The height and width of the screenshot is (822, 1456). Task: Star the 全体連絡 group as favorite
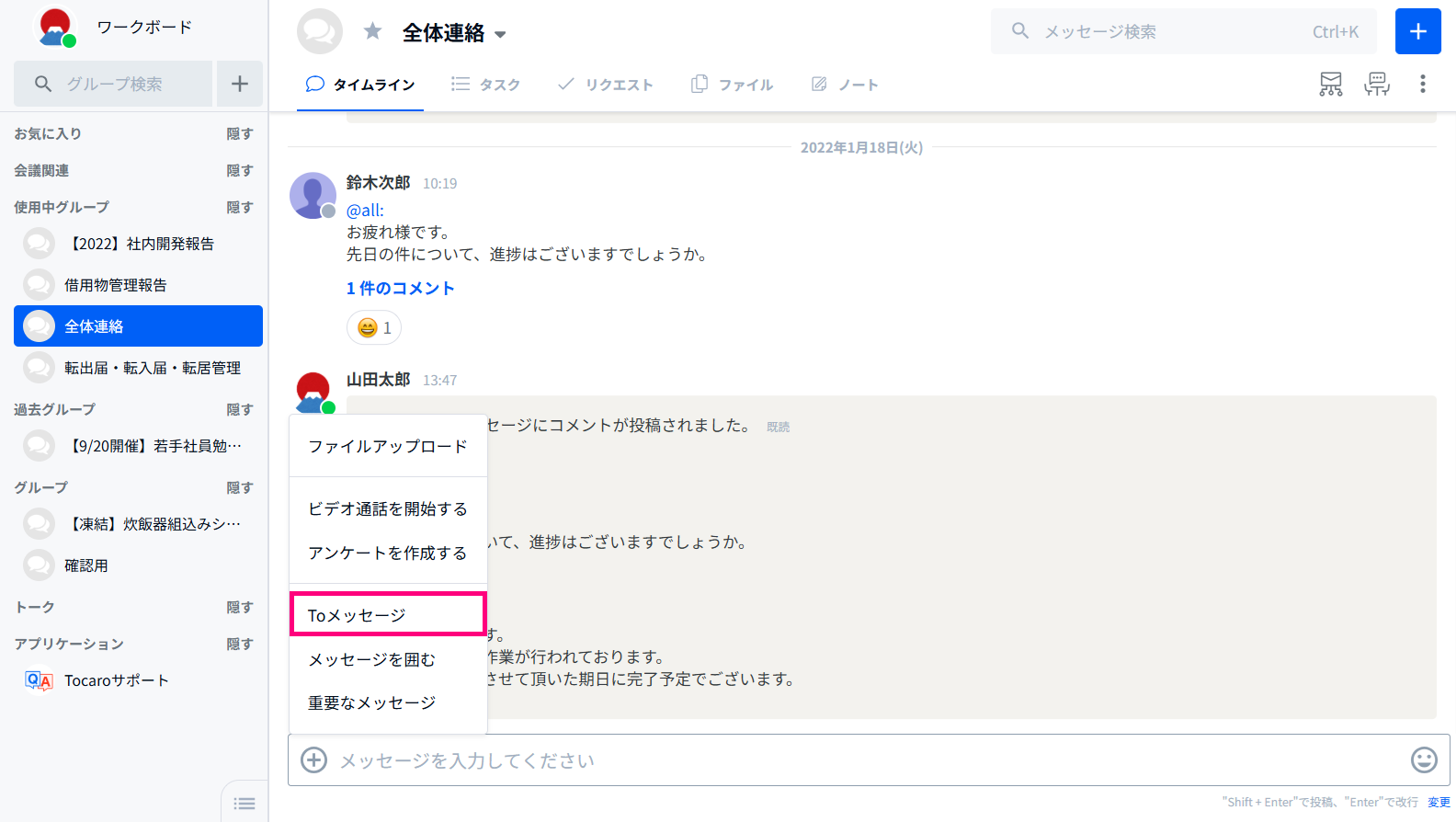click(x=372, y=31)
